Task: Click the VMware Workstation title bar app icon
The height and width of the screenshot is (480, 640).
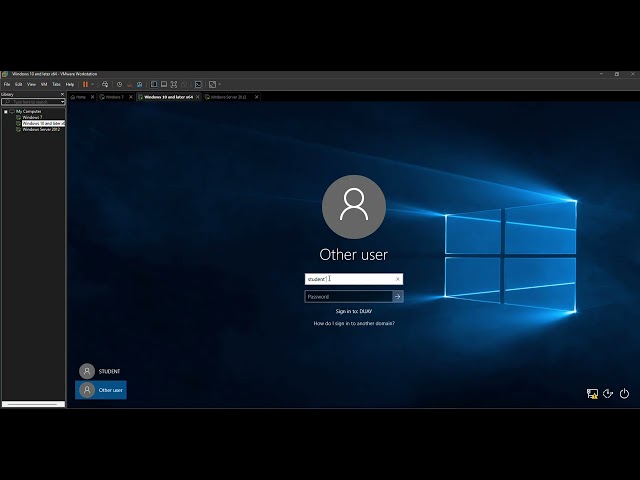Action: coord(5,74)
